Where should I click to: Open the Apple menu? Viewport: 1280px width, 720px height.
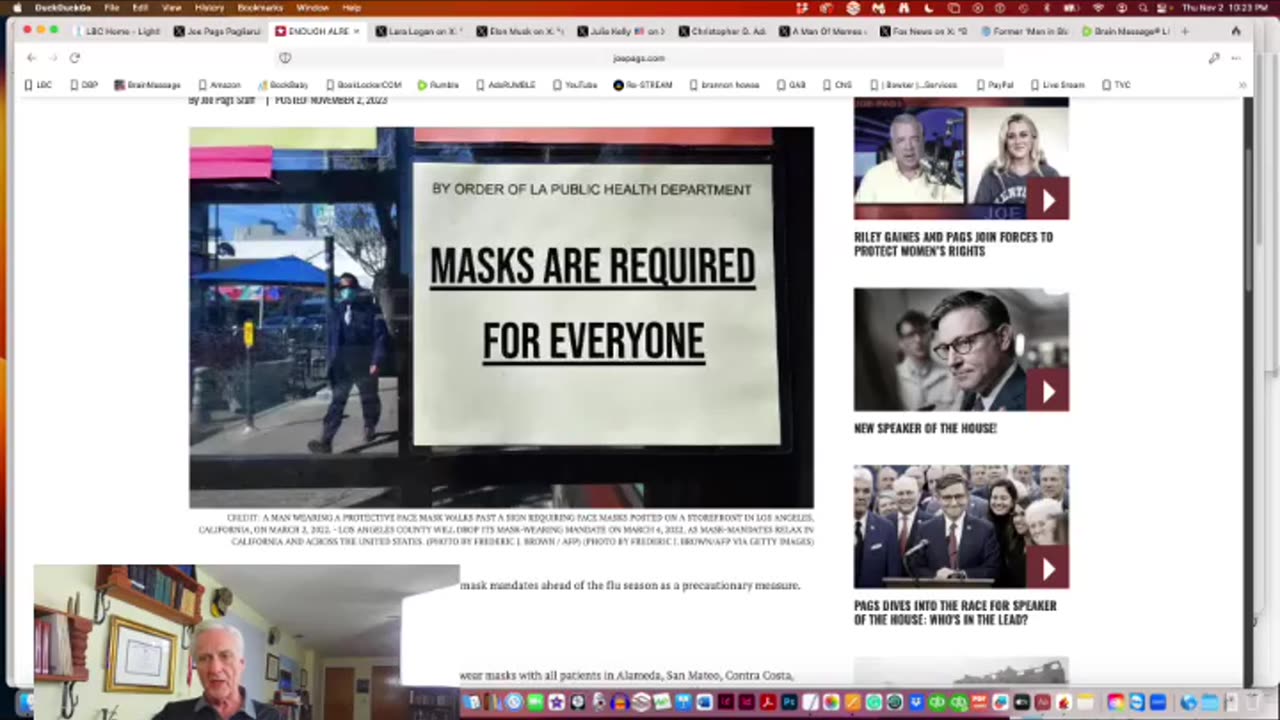tap(17, 7)
